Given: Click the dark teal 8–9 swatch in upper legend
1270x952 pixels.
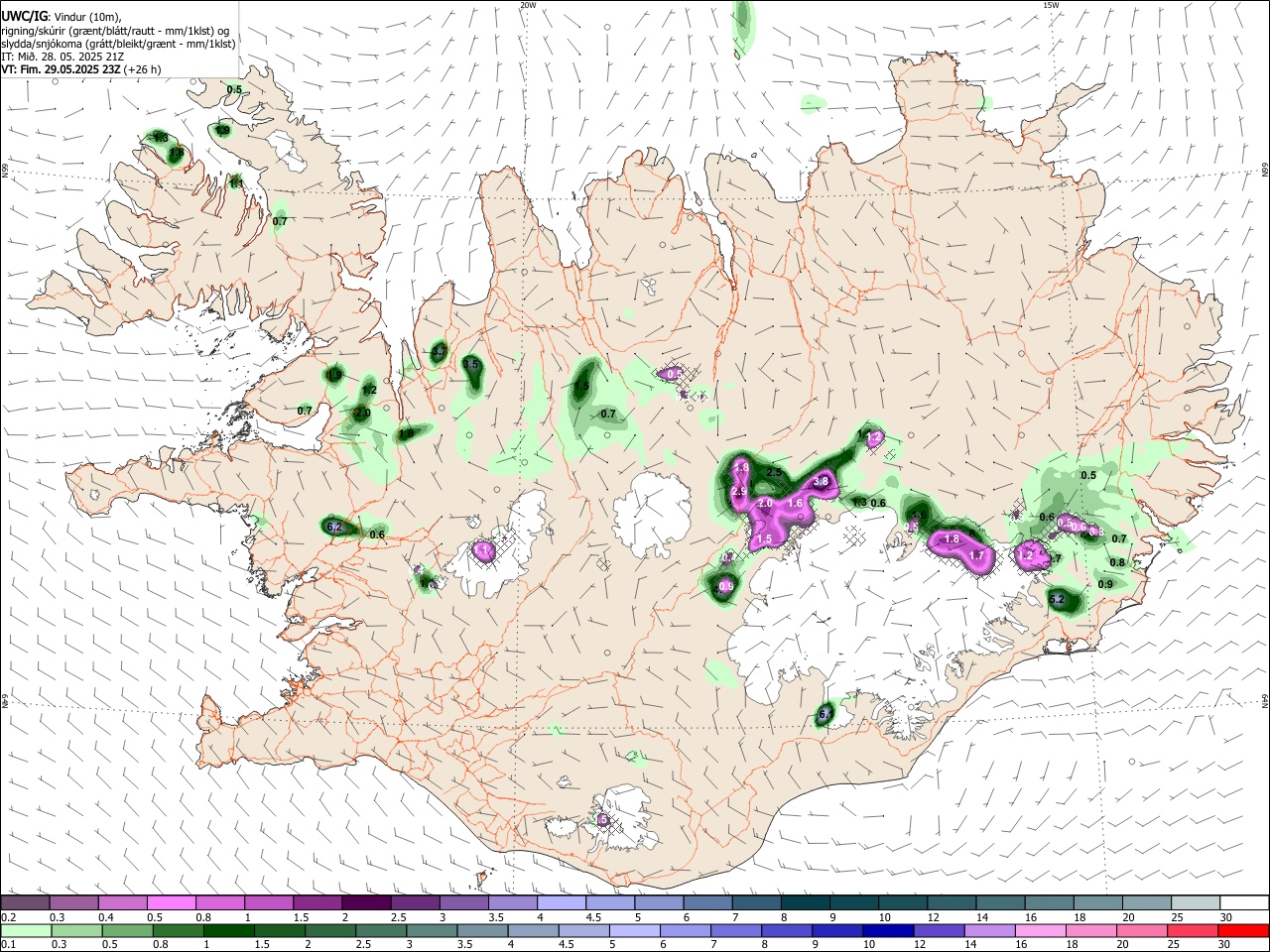Looking at the screenshot, I should pos(806,903).
